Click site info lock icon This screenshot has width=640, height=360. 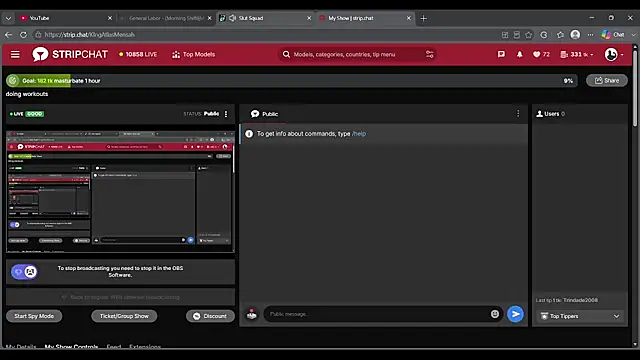(38, 35)
